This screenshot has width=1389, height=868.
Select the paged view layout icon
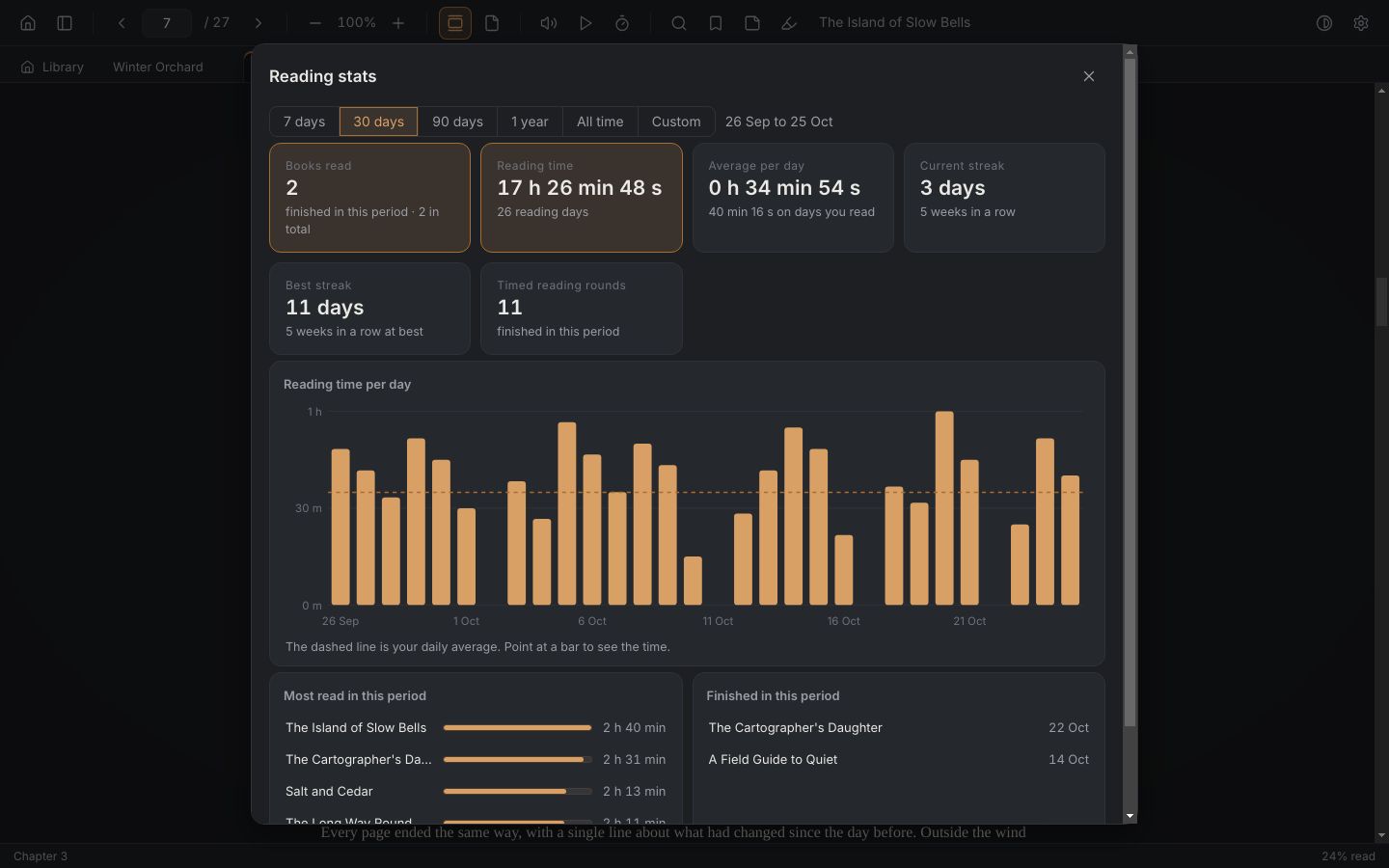click(492, 23)
